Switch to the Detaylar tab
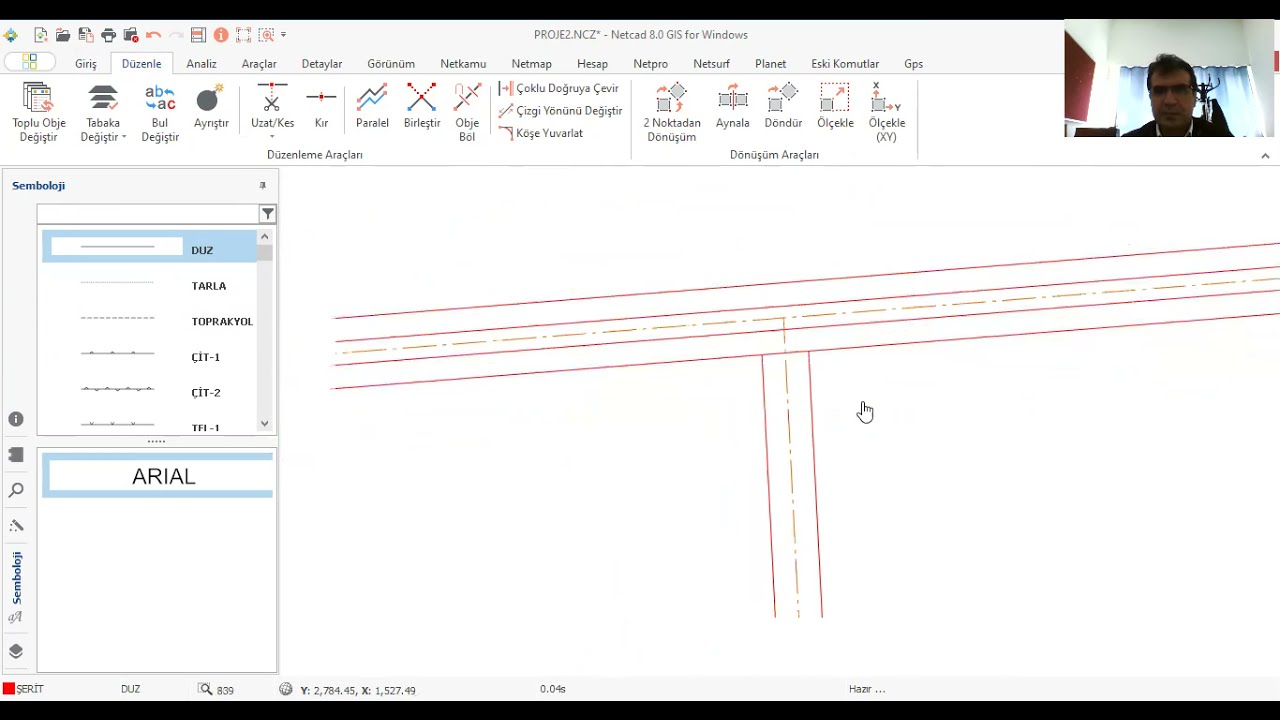 click(322, 64)
